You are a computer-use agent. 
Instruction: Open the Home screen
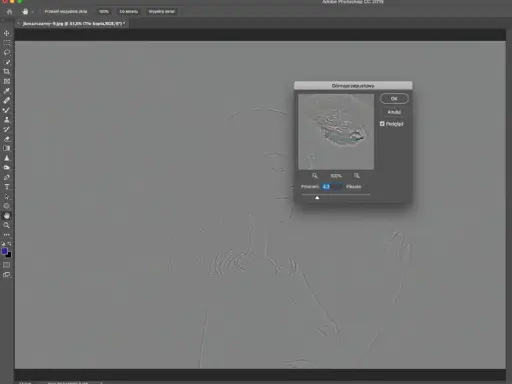[9, 12]
